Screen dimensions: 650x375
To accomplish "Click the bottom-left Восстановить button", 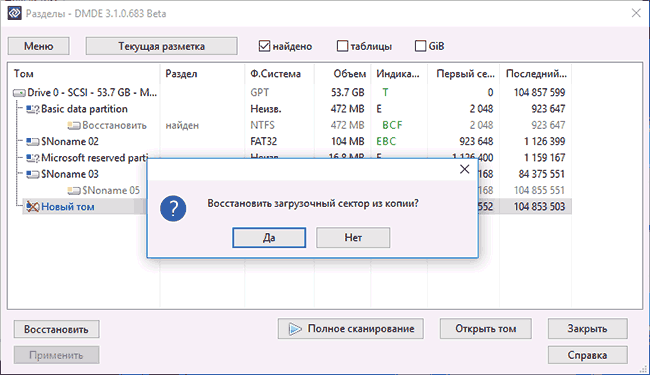I will click(x=56, y=329).
